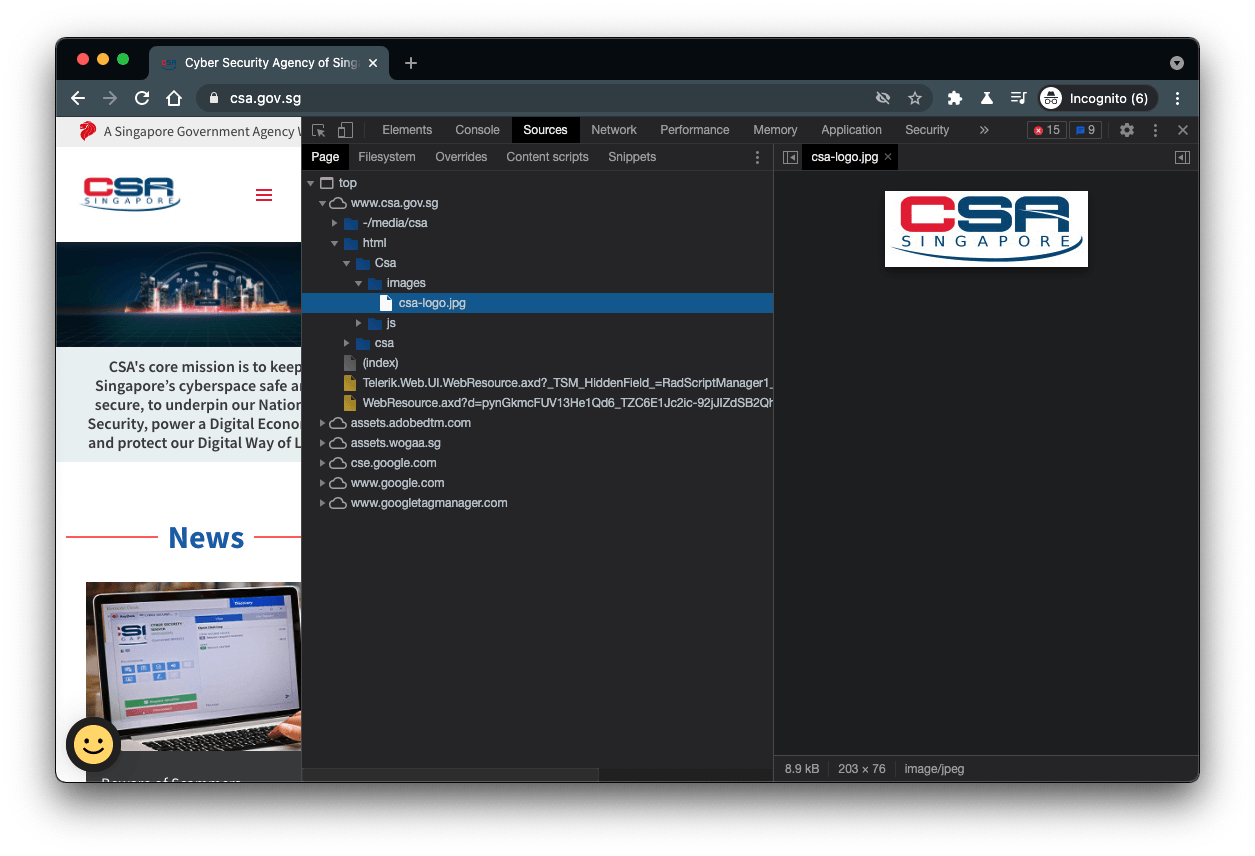Open the Security tab
This screenshot has width=1255, height=856.
tap(927, 130)
